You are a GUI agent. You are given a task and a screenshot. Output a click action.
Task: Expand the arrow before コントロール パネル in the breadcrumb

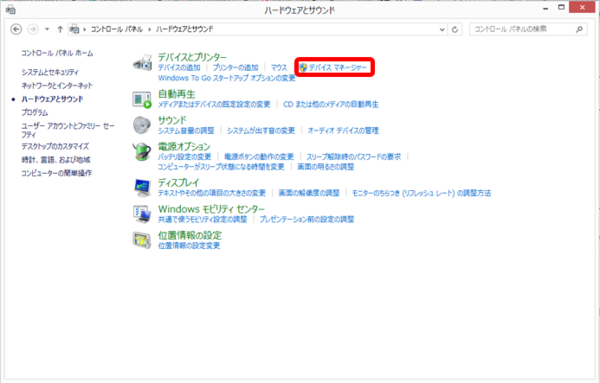(x=85, y=29)
